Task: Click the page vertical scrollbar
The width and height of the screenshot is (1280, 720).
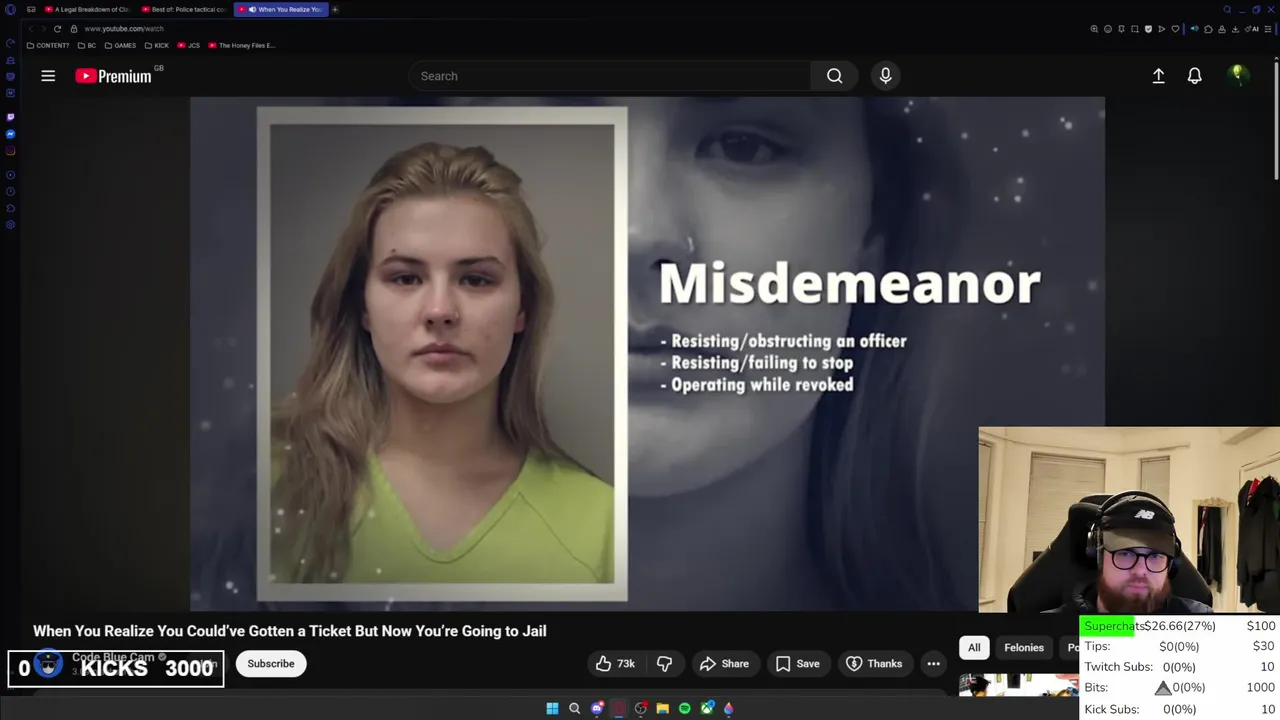Action: [1275, 120]
